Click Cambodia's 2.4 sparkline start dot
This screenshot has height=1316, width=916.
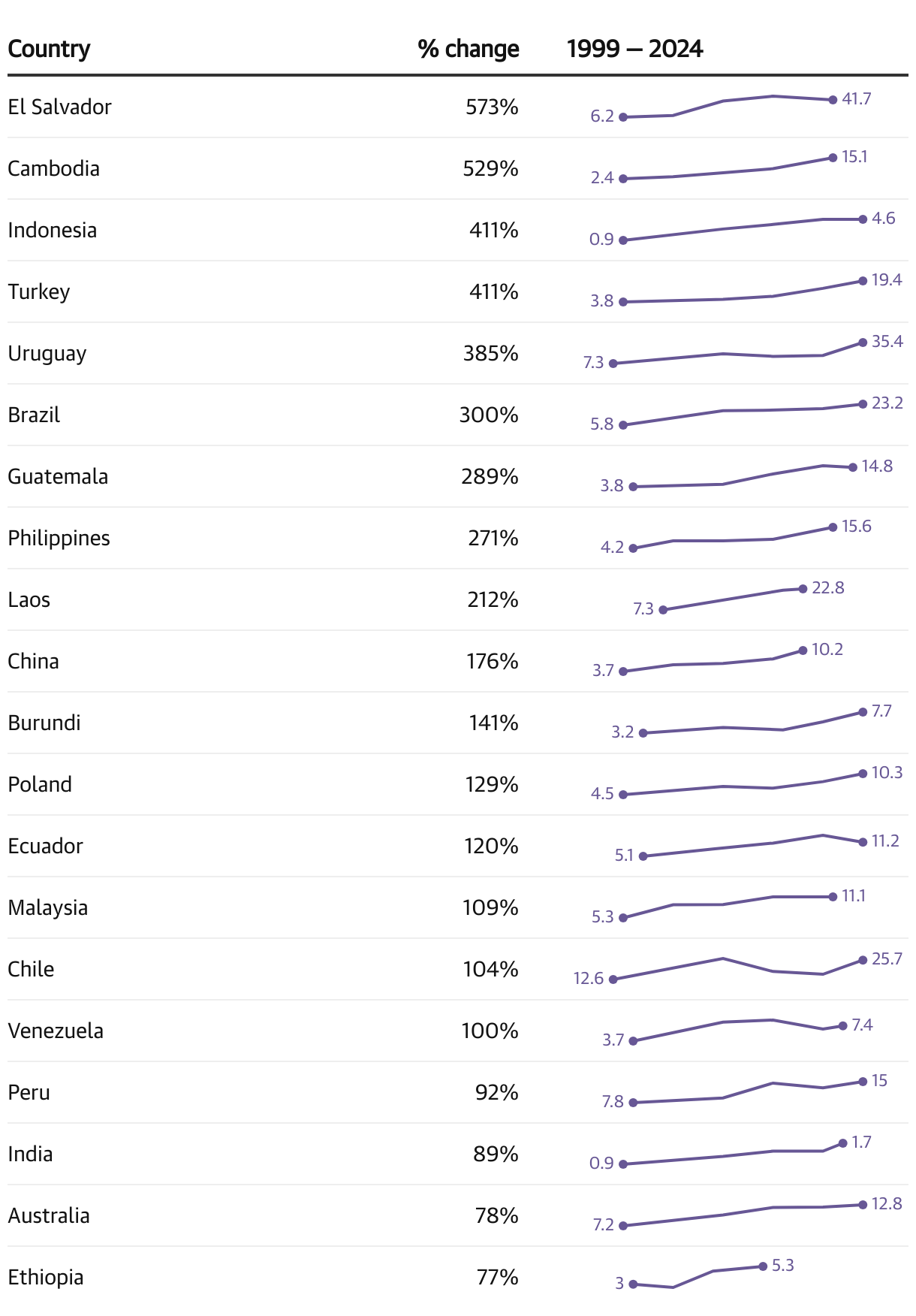pyautogui.click(x=623, y=179)
